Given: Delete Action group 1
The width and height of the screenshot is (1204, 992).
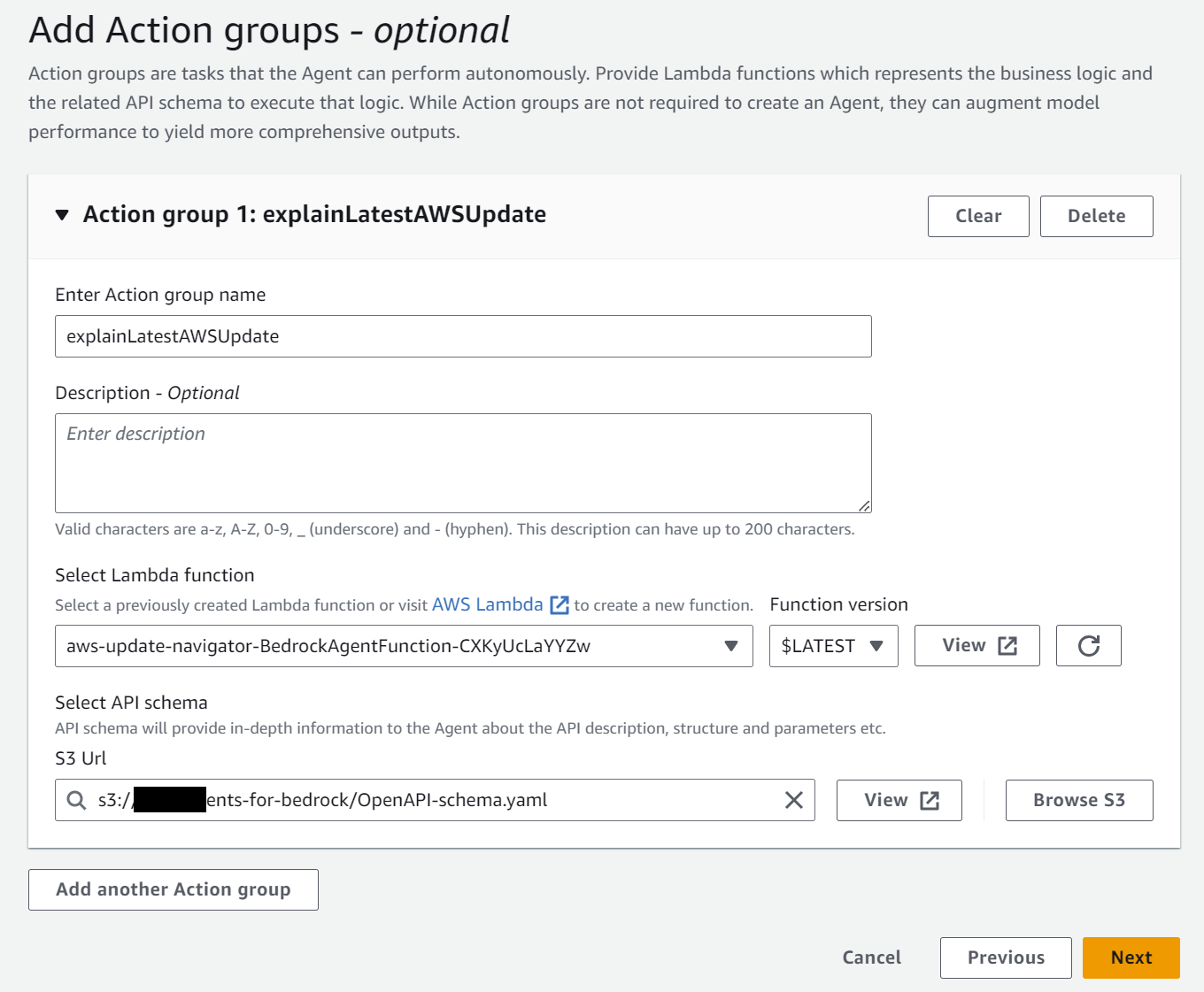Looking at the screenshot, I should [1096, 215].
